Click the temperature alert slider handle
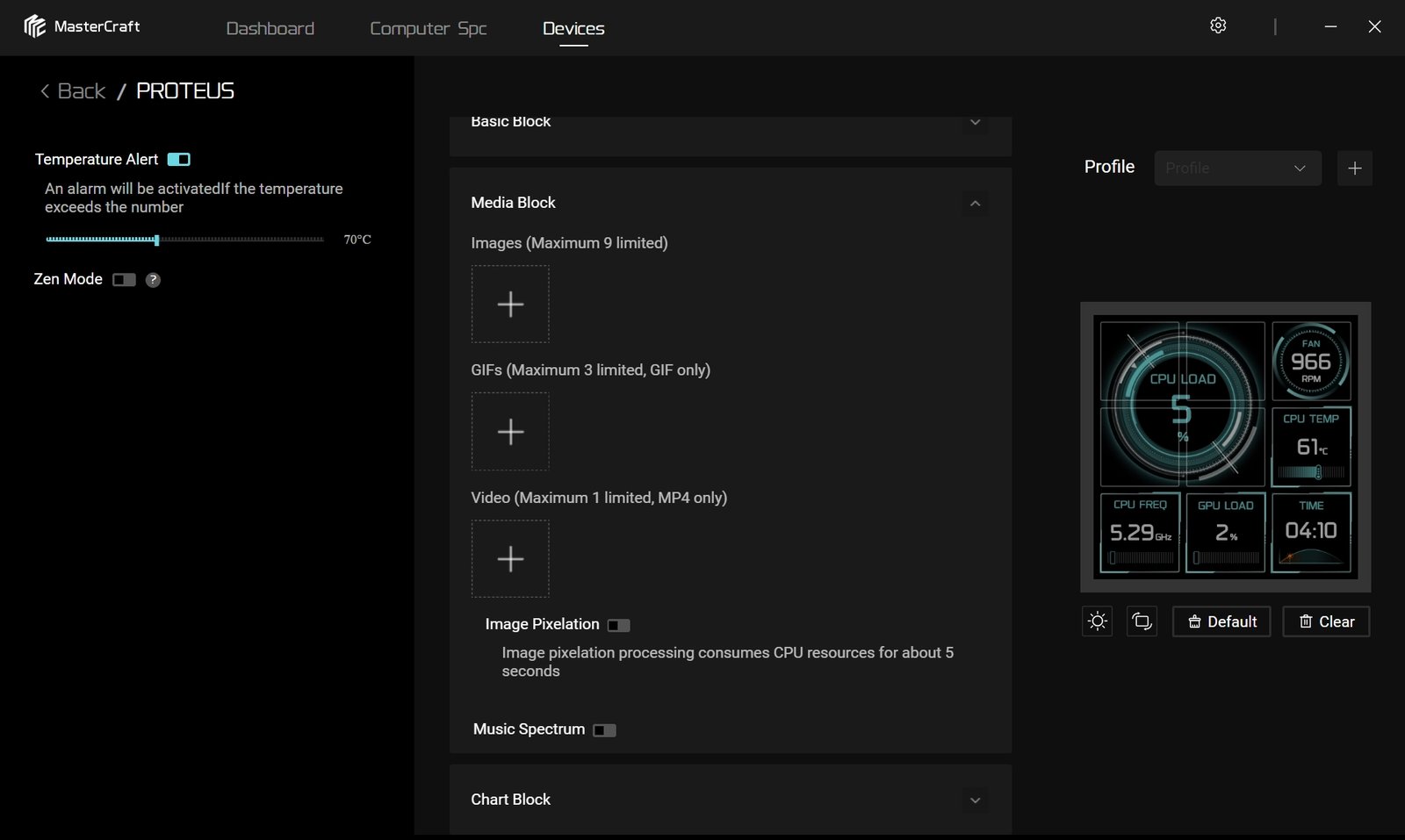Screen dimensions: 1405x840 pos(156,240)
